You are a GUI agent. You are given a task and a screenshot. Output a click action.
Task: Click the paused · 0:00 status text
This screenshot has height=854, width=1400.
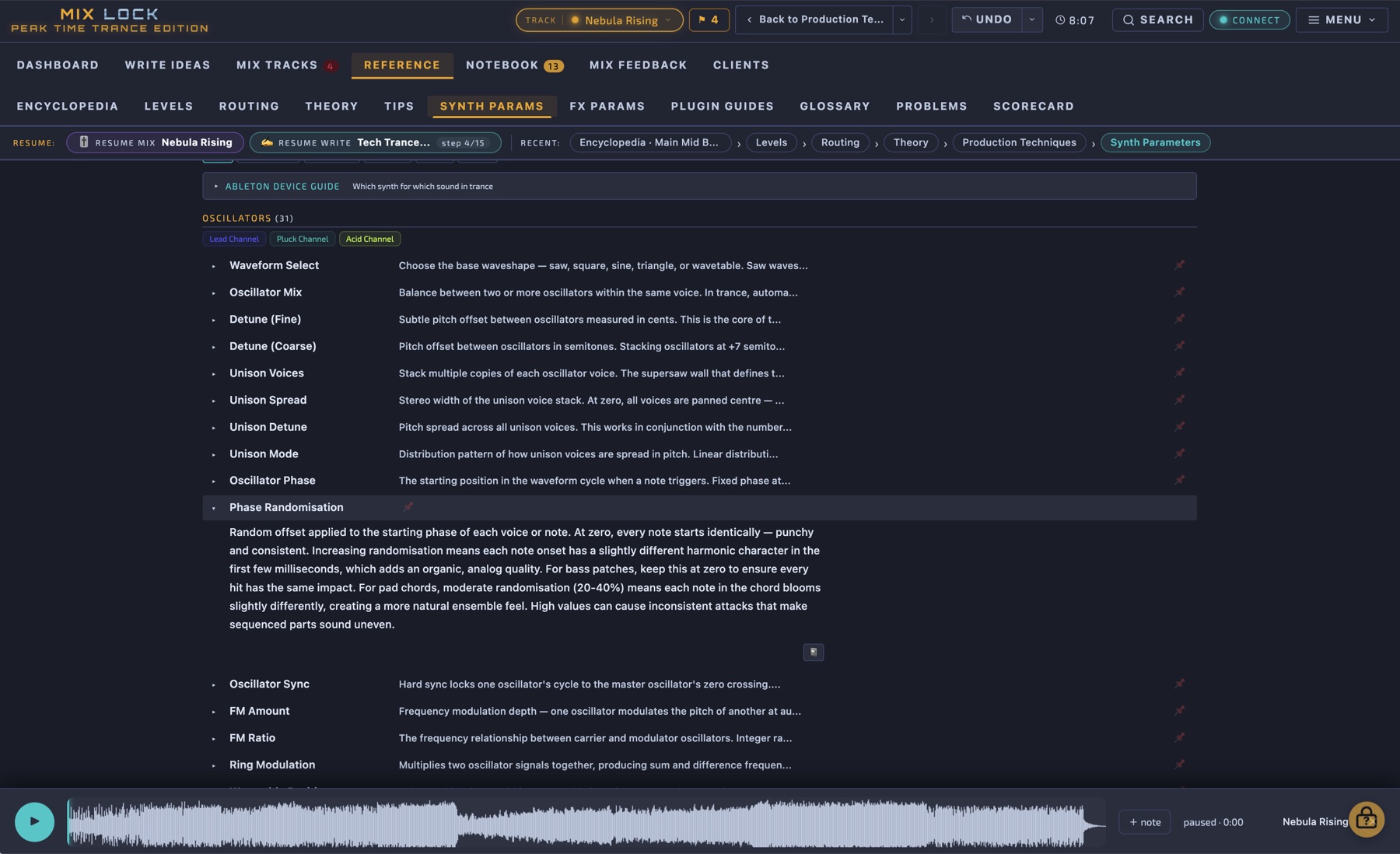point(1213,822)
